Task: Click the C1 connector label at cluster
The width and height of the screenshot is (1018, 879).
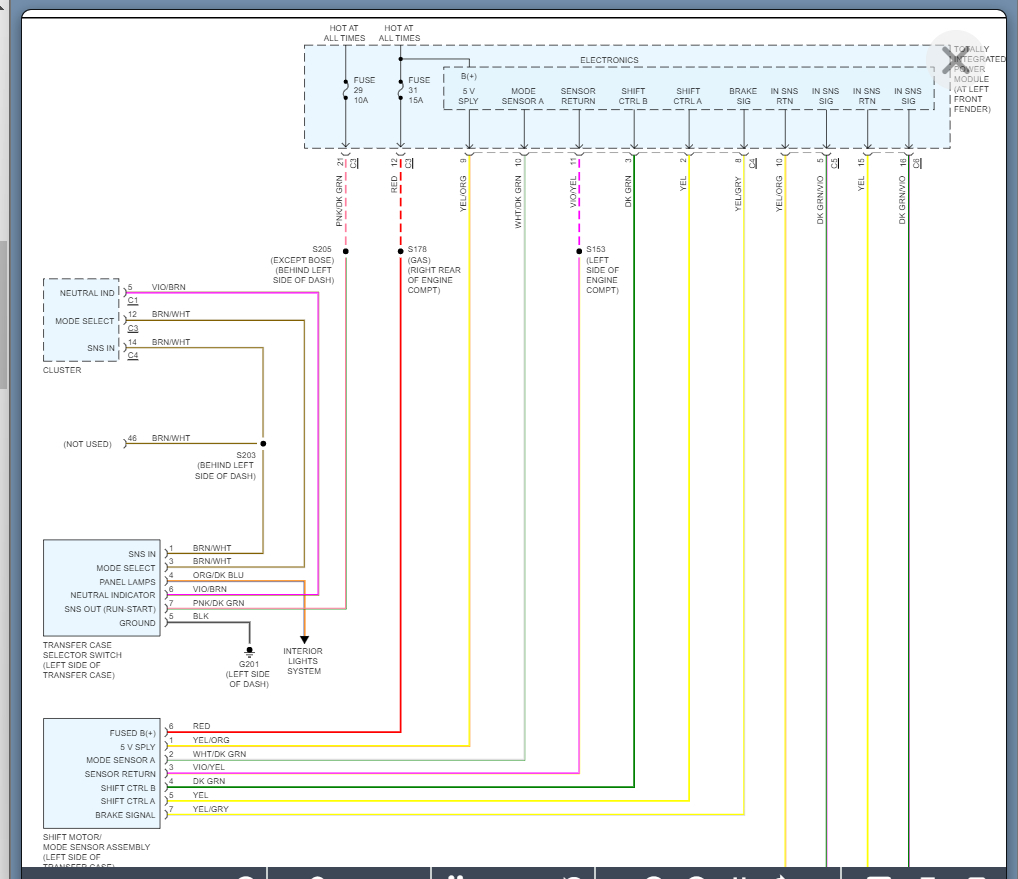Action: (x=133, y=301)
